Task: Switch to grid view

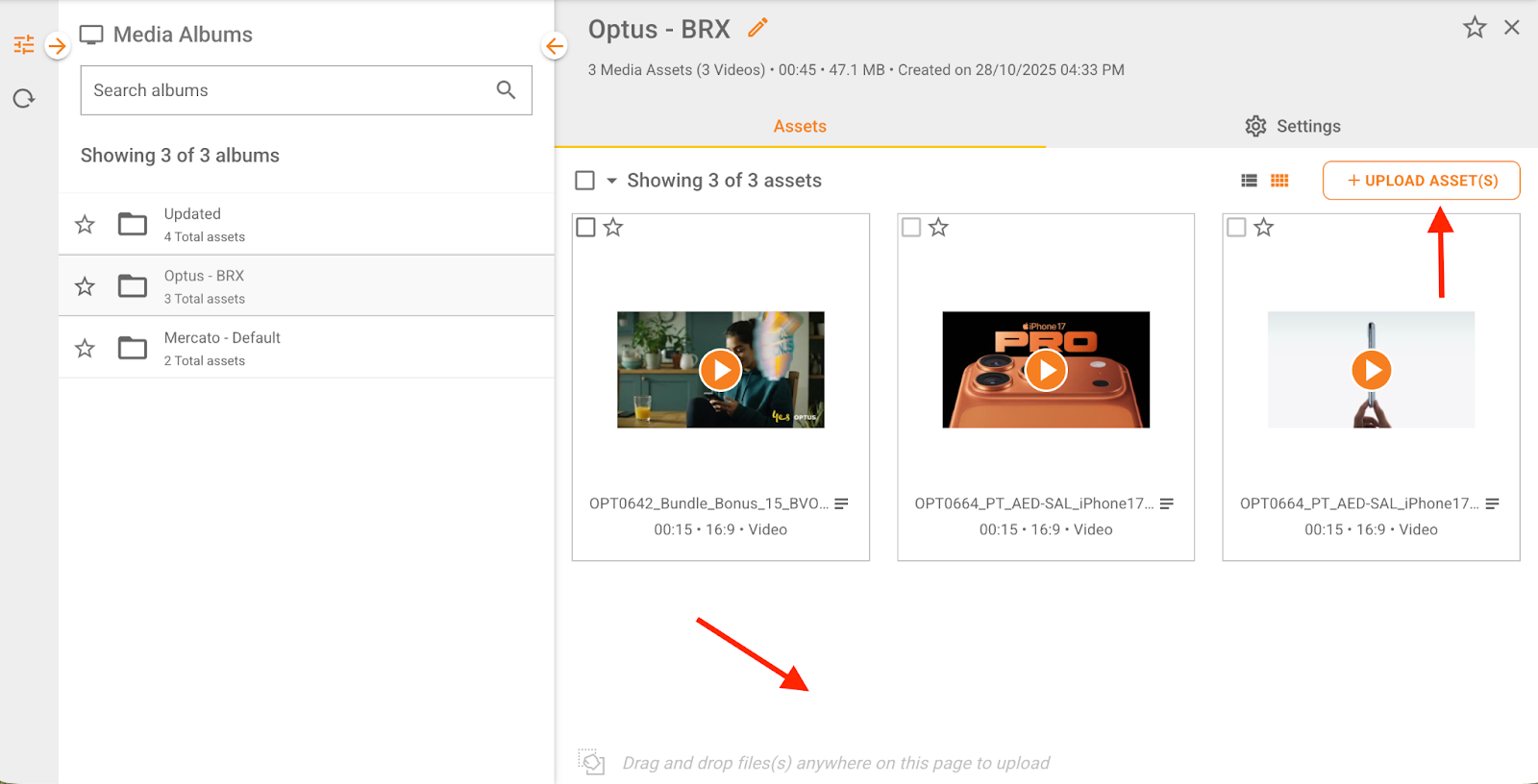Action: tap(1279, 181)
